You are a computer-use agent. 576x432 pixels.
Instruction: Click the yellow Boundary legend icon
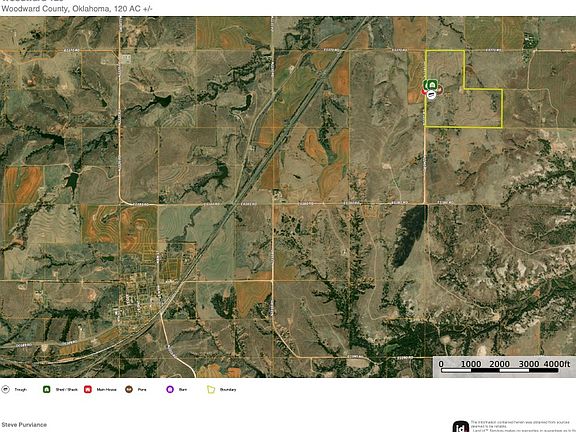point(211,389)
